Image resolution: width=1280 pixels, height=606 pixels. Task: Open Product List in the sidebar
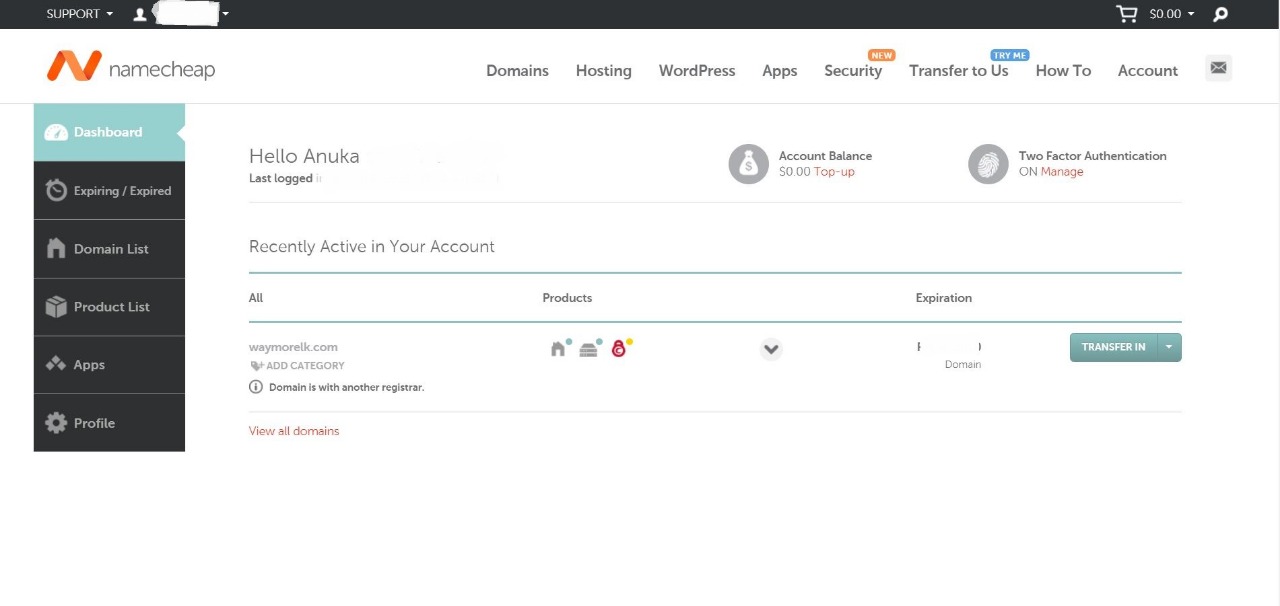coord(109,307)
